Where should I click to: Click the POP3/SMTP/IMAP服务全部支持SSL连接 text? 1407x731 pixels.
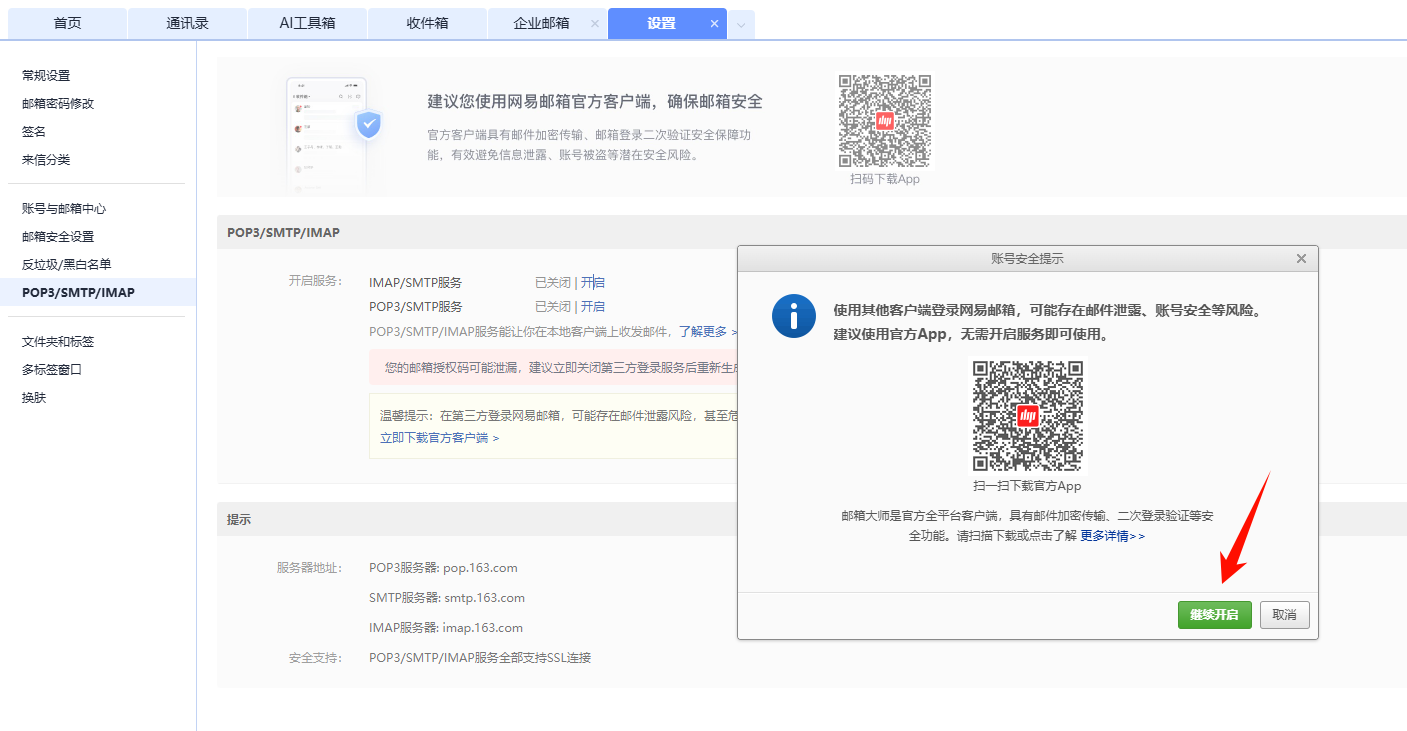point(480,657)
